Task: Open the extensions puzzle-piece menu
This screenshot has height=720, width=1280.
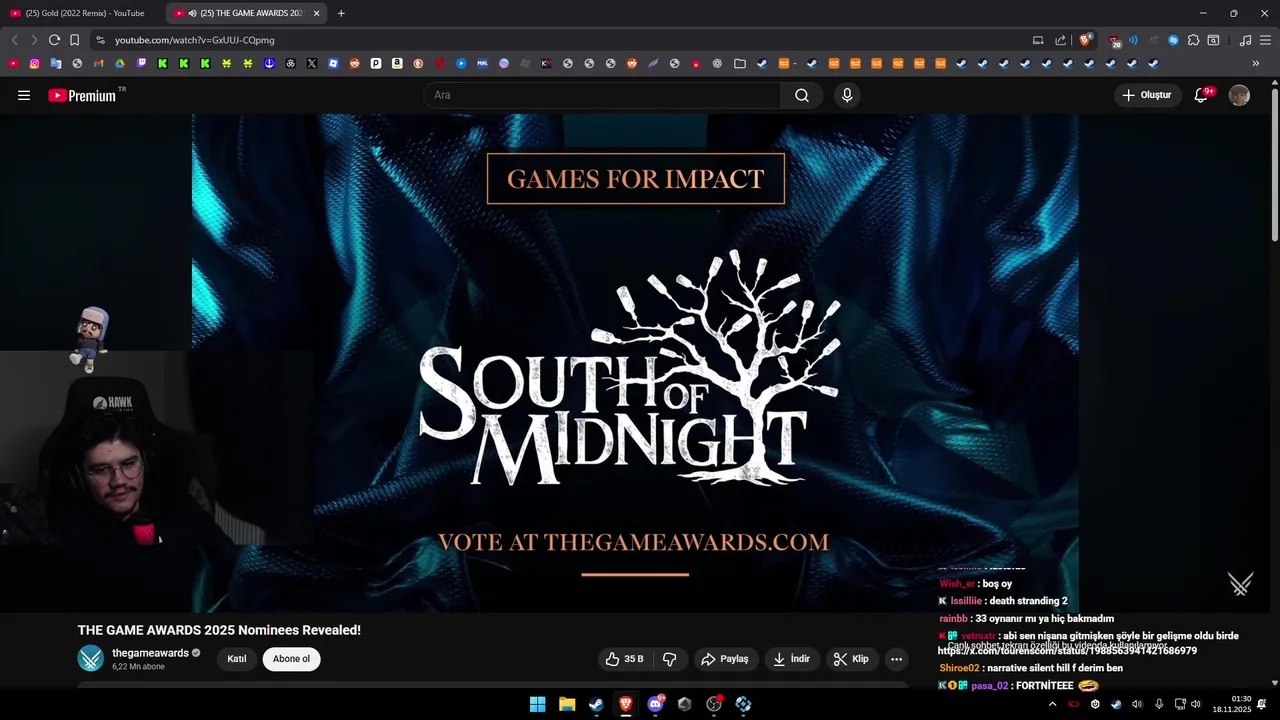Action: [x=1193, y=40]
